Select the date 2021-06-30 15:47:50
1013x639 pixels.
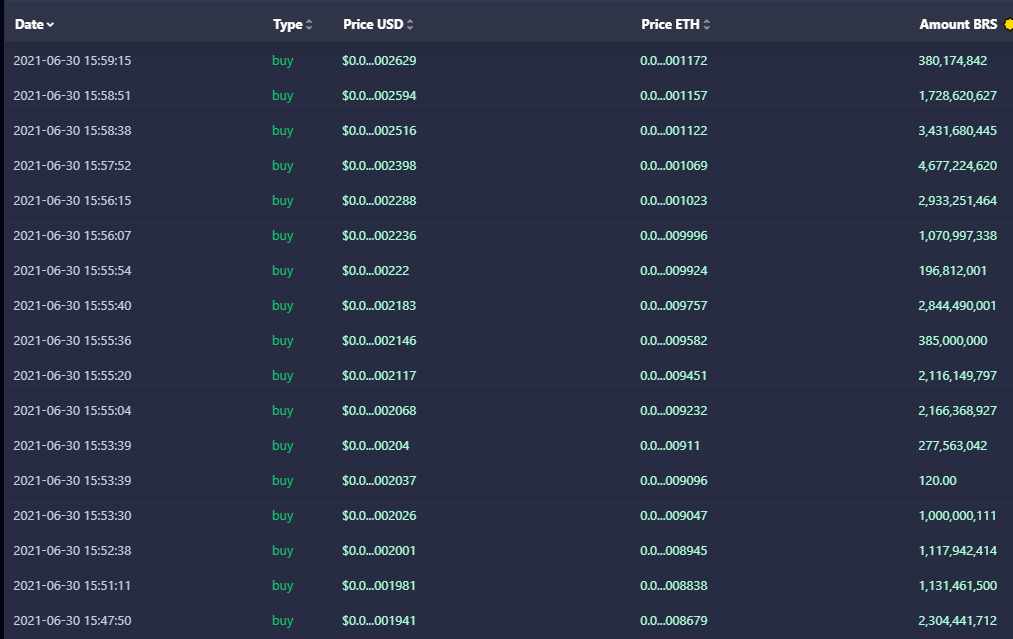(72, 620)
